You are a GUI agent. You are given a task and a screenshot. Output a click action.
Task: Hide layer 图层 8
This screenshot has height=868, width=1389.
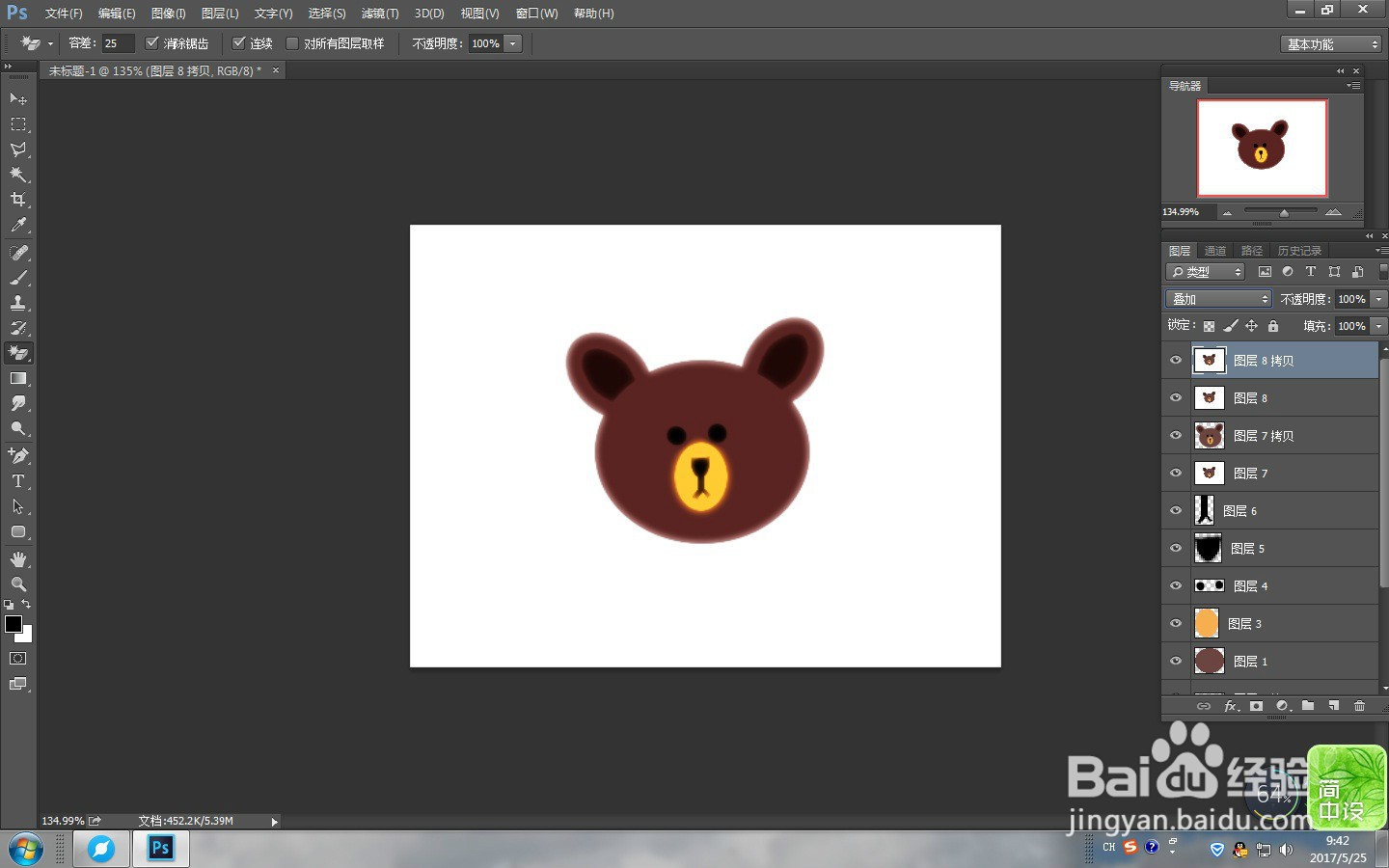[1176, 397]
